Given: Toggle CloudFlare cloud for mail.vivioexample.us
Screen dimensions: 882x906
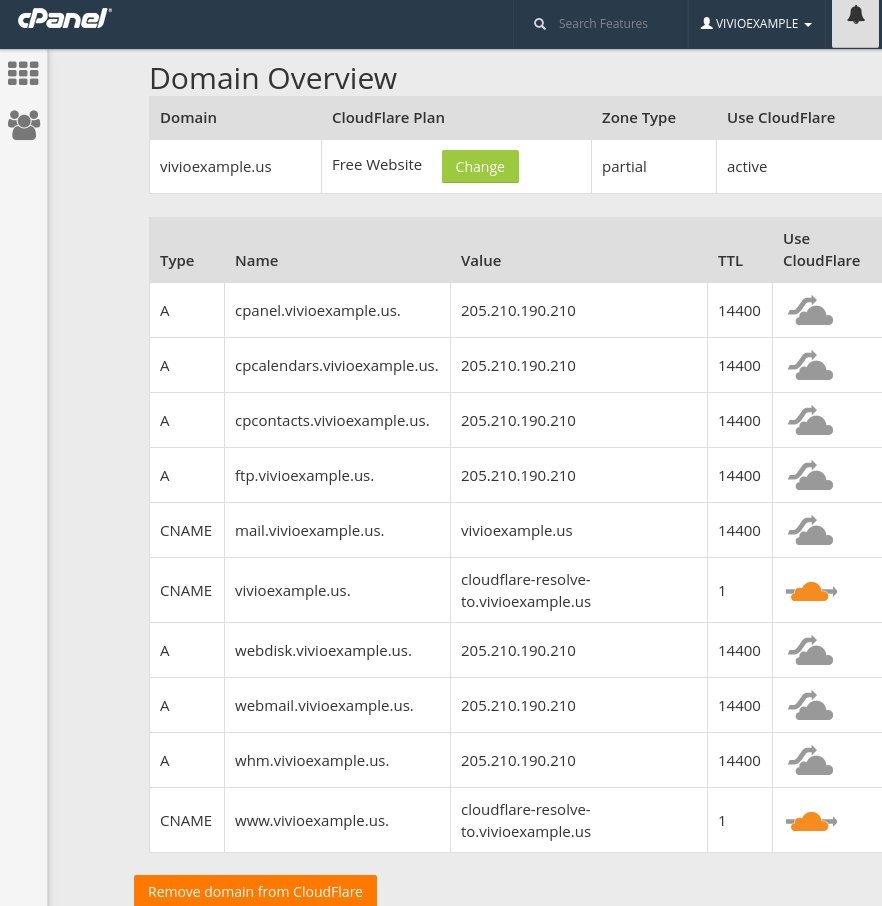Looking at the screenshot, I should 810,531.
